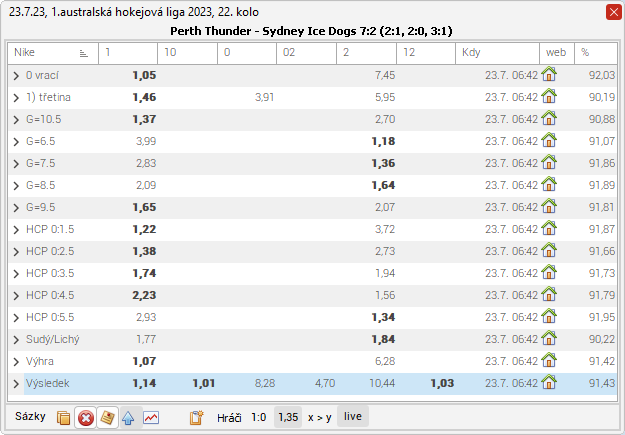This screenshot has width=625, height=435.
Task: Click the column header labeled 10
Action: (x=187, y=53)
